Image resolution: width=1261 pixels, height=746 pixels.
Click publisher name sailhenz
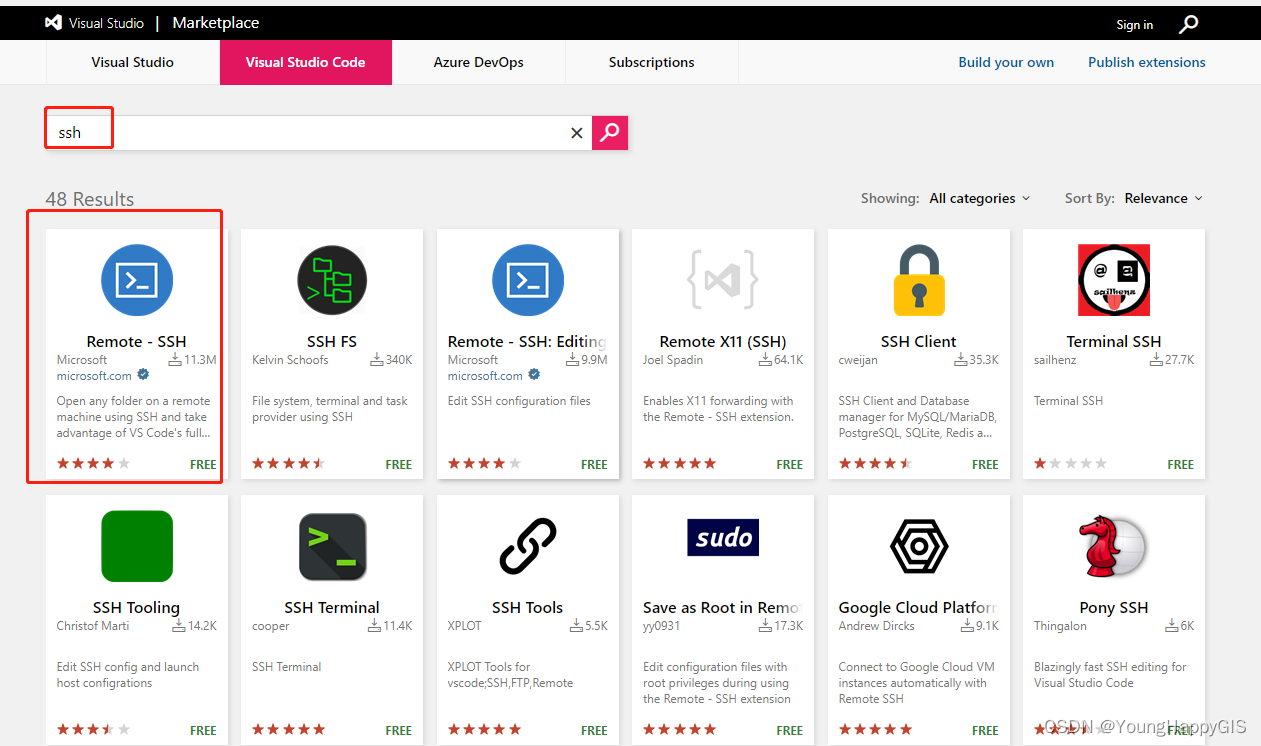(1055, 360)
